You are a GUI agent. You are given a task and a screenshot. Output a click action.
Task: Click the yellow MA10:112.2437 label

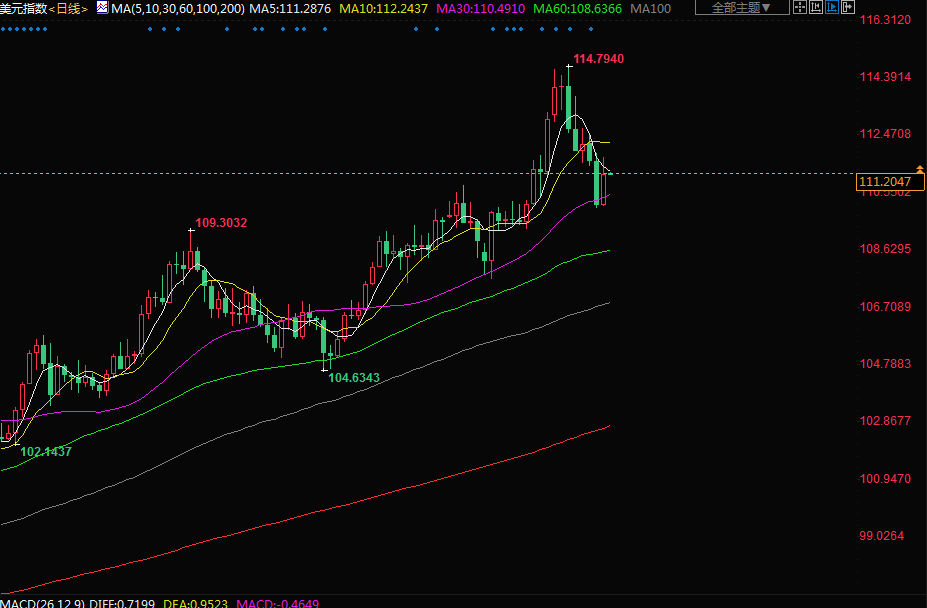[x=383, y=8]
